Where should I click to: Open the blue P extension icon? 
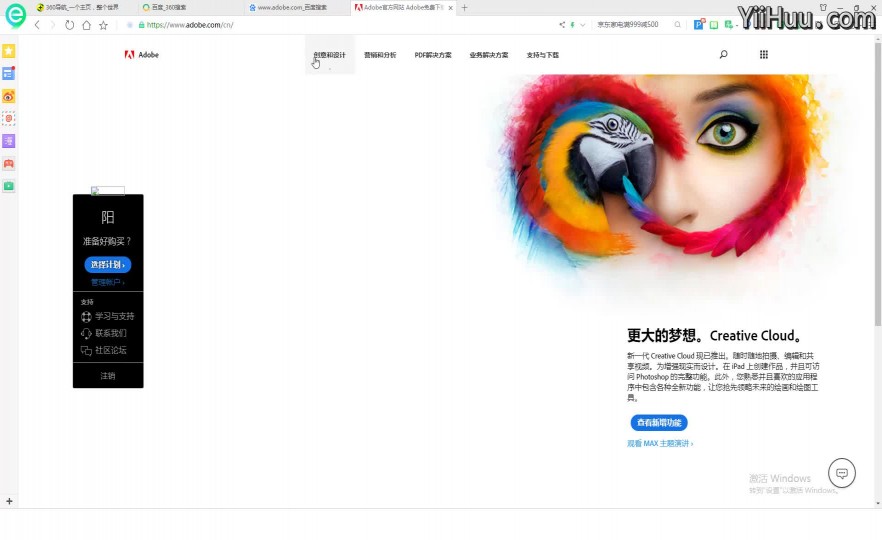coord(699,24)
